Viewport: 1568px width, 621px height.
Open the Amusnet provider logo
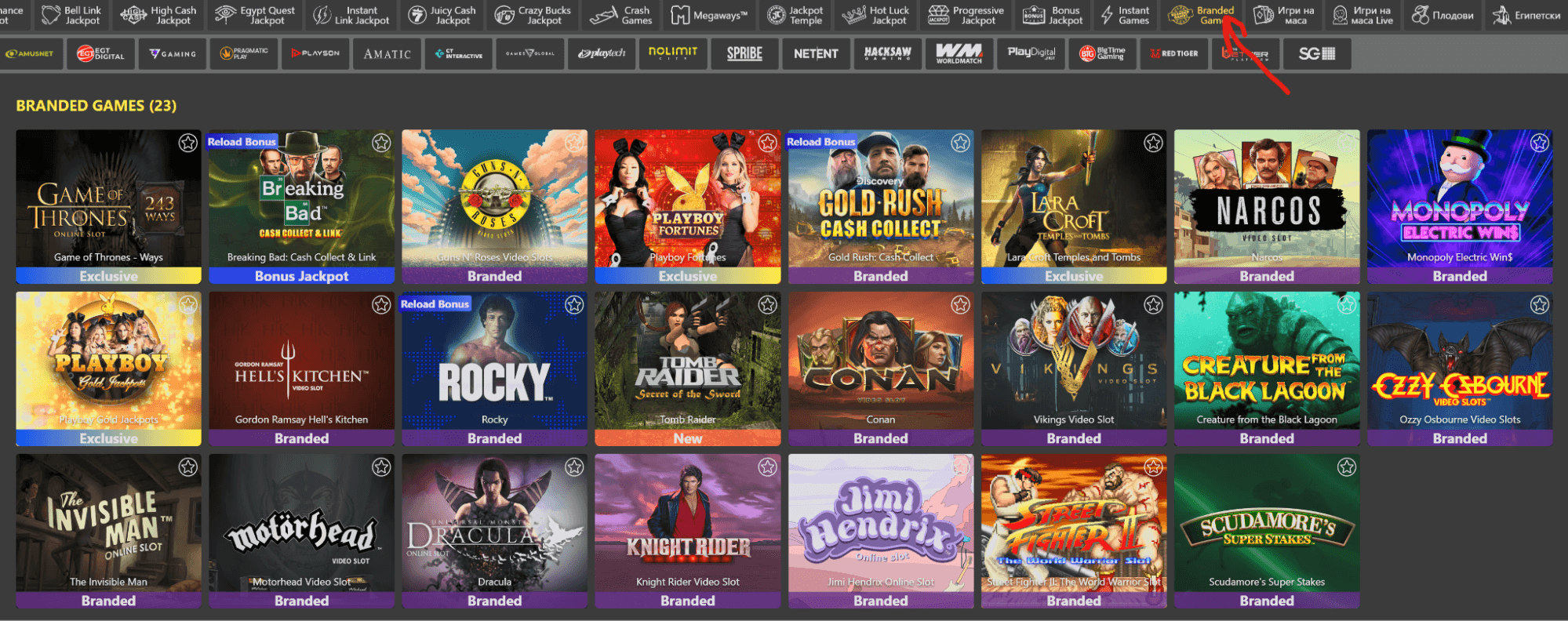[30, 54]
